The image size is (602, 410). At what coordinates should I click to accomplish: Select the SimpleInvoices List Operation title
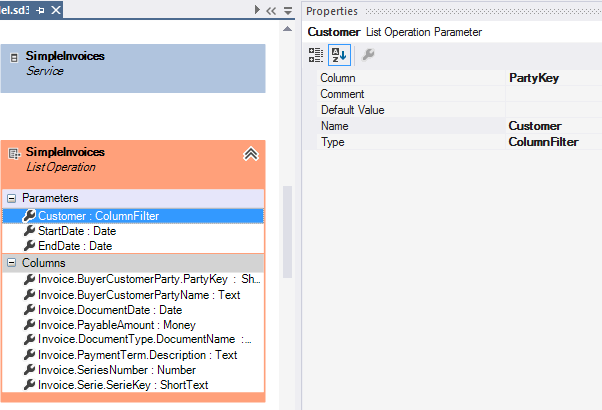click(65, 152)
